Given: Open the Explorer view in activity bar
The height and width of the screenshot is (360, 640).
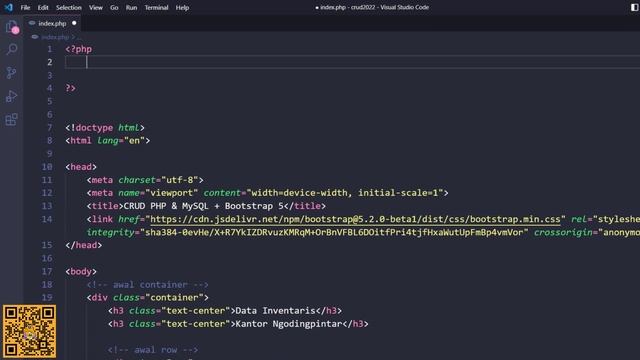Looking at the screenshot, I should pyautogui.click(x=12, y=27).
